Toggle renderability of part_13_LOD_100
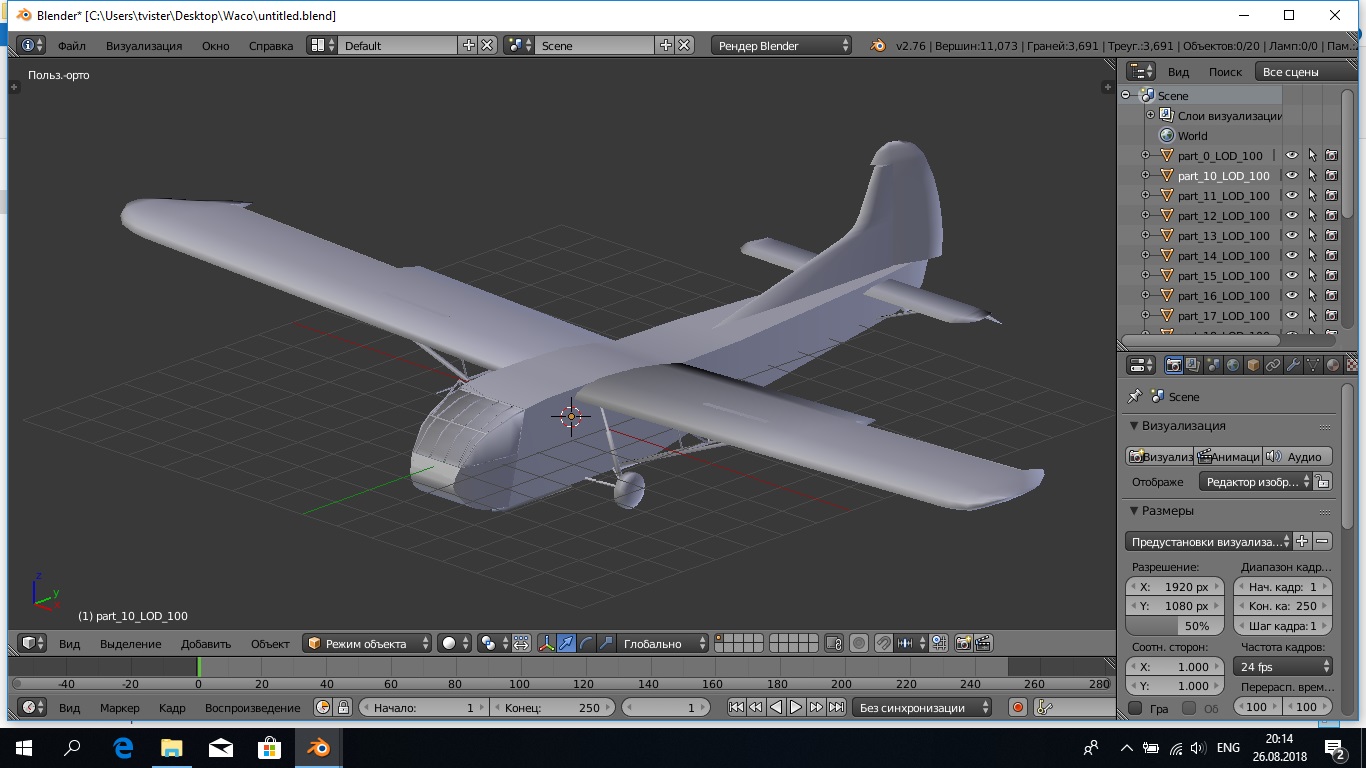1366x768 pixels. [x=1332, y=235]
